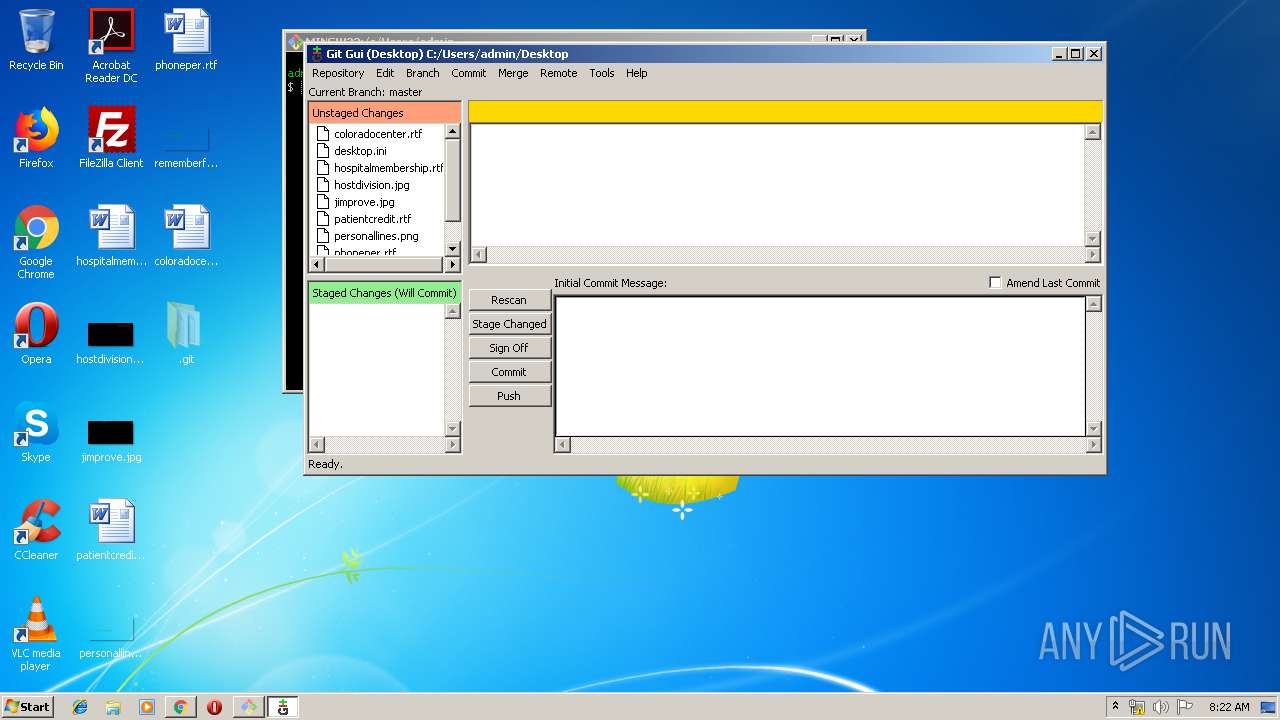Open the Merge menu
This screenshot has width=1280, height=720.
pos(513,73)
